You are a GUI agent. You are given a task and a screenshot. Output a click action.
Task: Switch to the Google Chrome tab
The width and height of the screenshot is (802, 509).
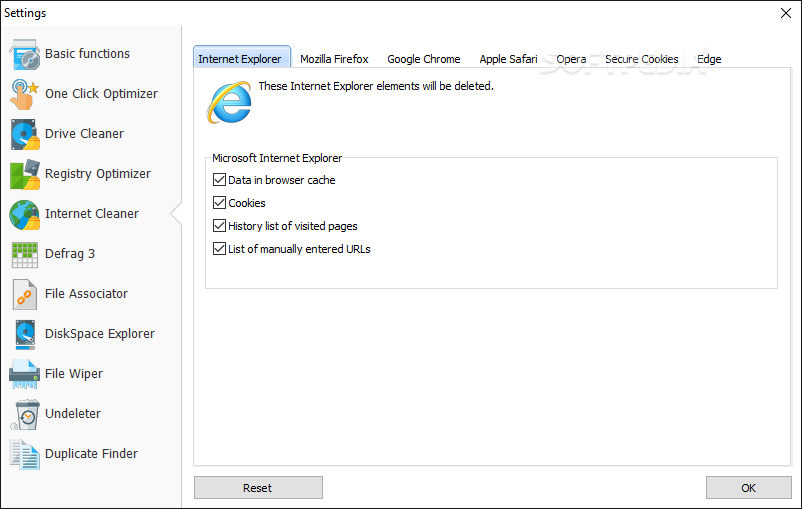tap(424, 59)
